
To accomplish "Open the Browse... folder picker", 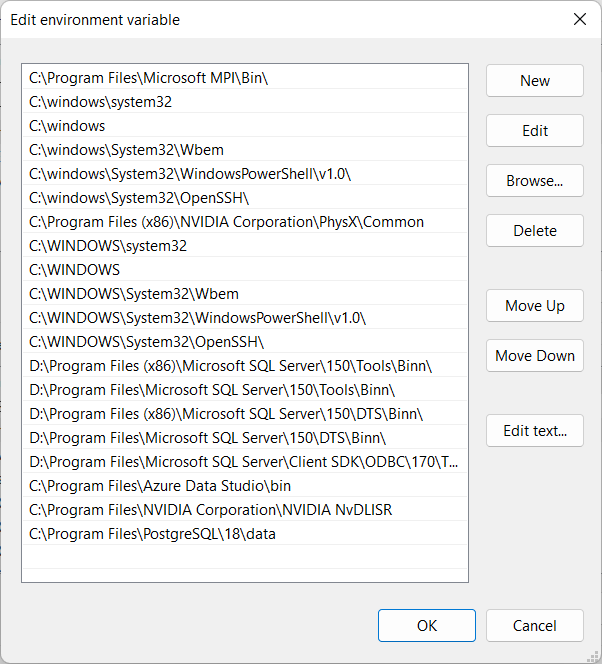I will point(535,180).
